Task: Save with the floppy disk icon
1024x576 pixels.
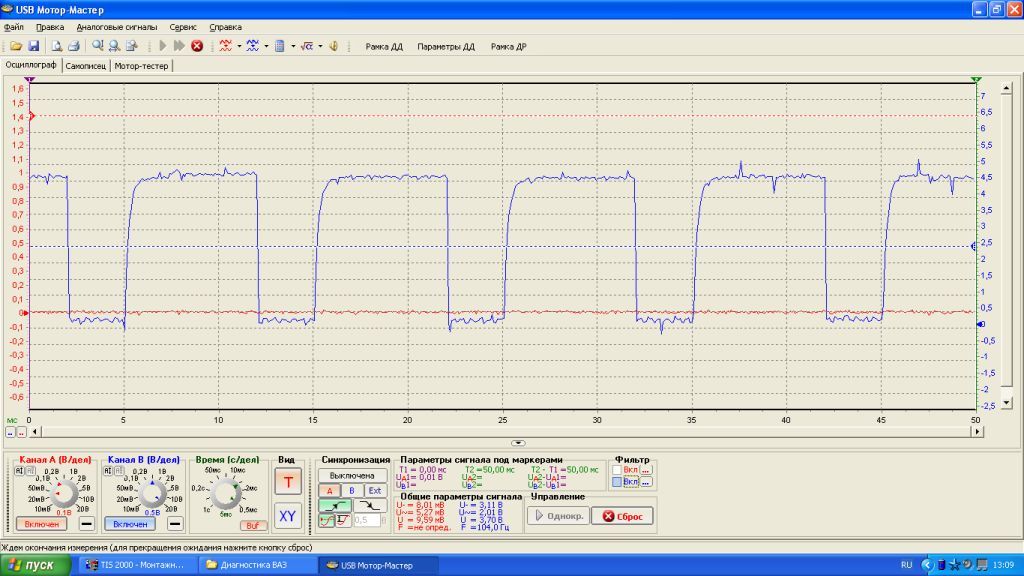Action: coord(33,46)
